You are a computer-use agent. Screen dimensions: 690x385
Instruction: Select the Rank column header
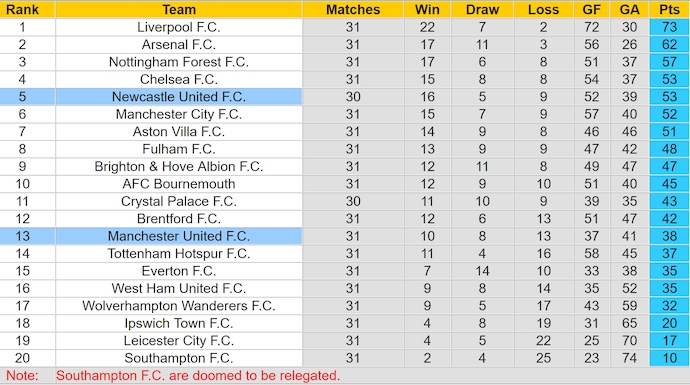tap(22, 9)
